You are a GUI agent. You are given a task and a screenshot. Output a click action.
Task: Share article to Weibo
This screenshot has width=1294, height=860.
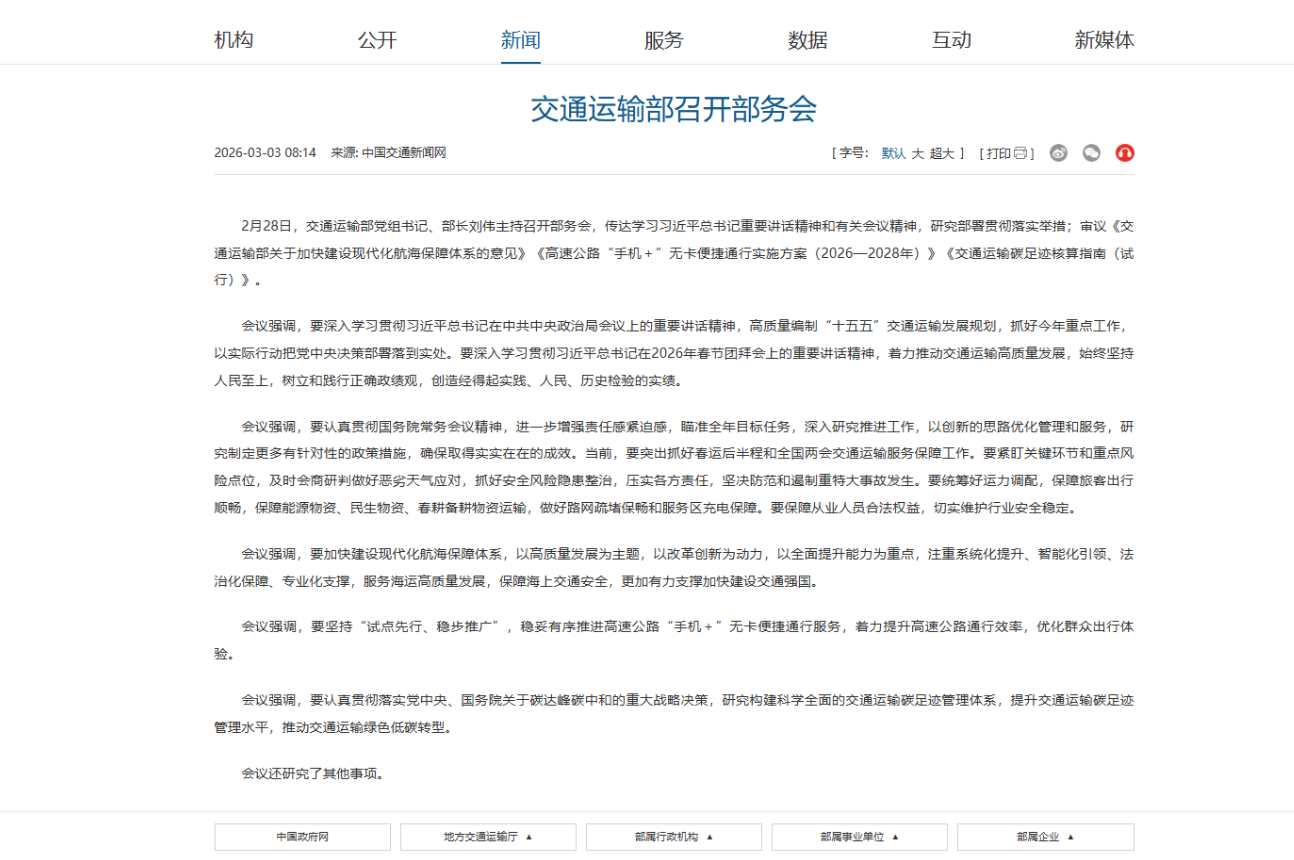coord(1059,153)
